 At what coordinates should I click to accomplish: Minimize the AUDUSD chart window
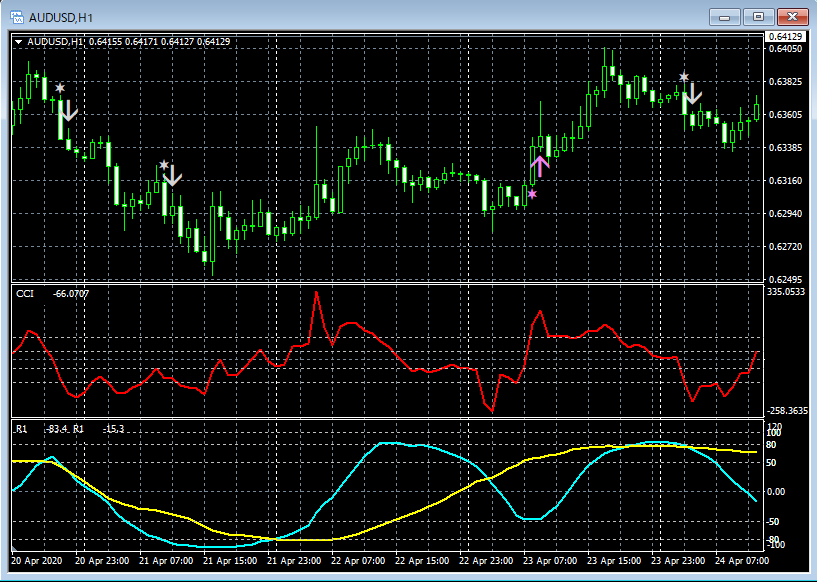click(x=724, y=17)
